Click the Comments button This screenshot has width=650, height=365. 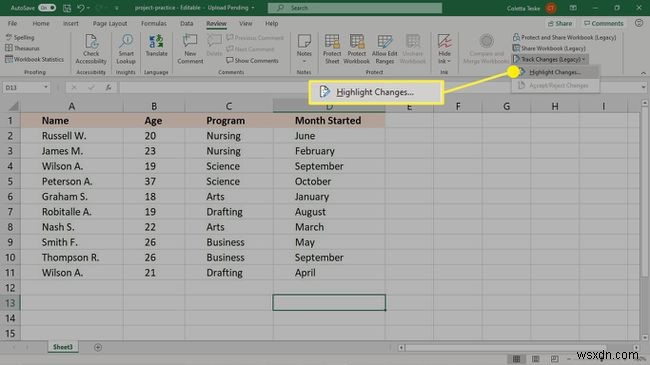(604, 24)
